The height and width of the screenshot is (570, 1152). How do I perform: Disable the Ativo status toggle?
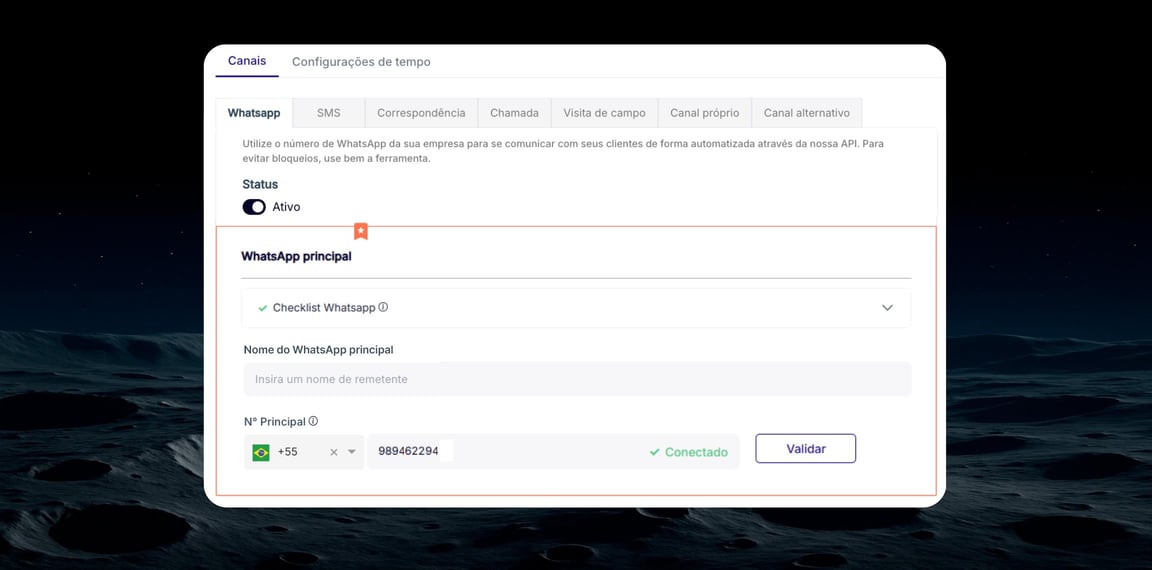[254, 207]
